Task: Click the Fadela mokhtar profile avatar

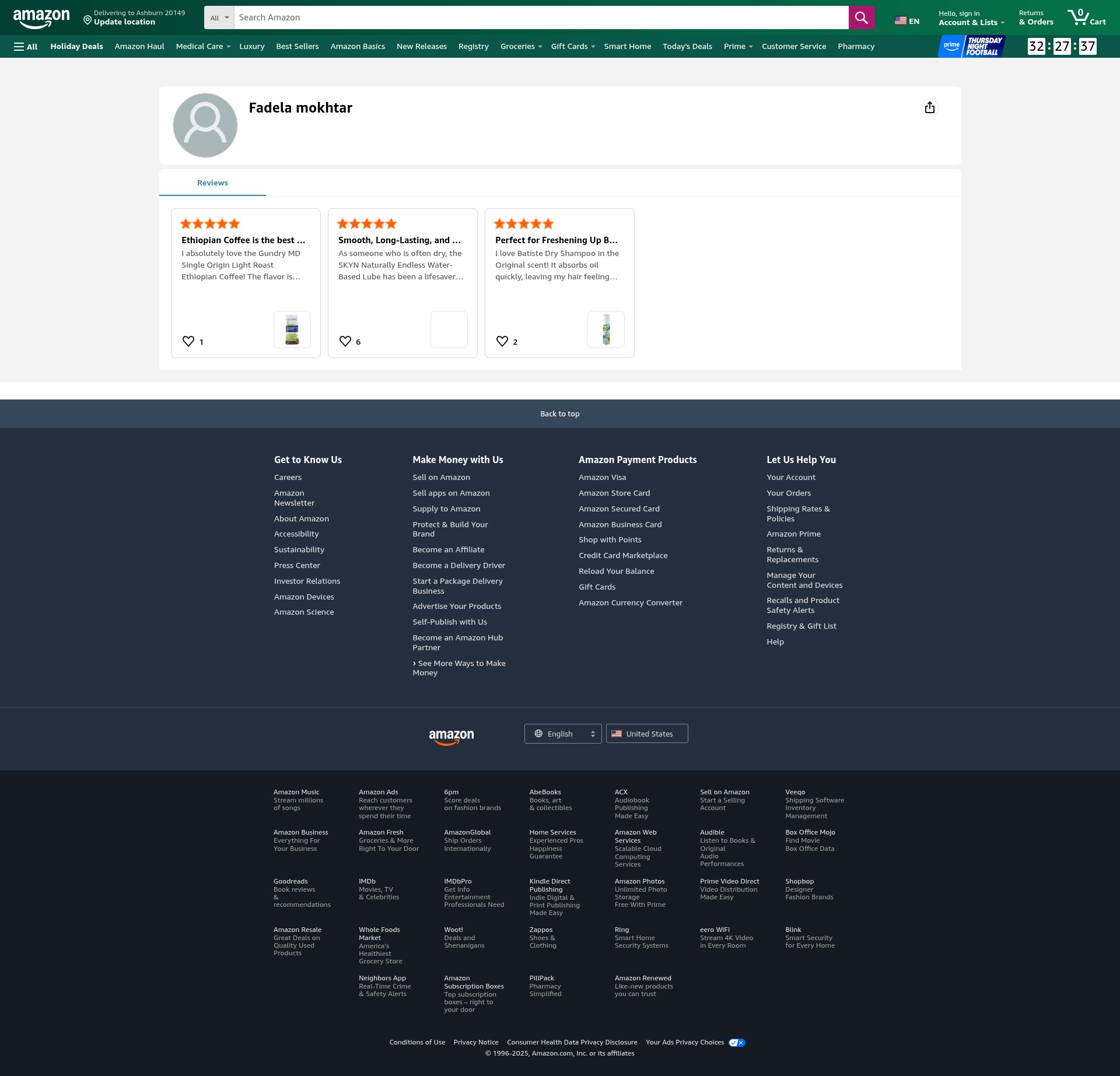Action: (205, 125)
